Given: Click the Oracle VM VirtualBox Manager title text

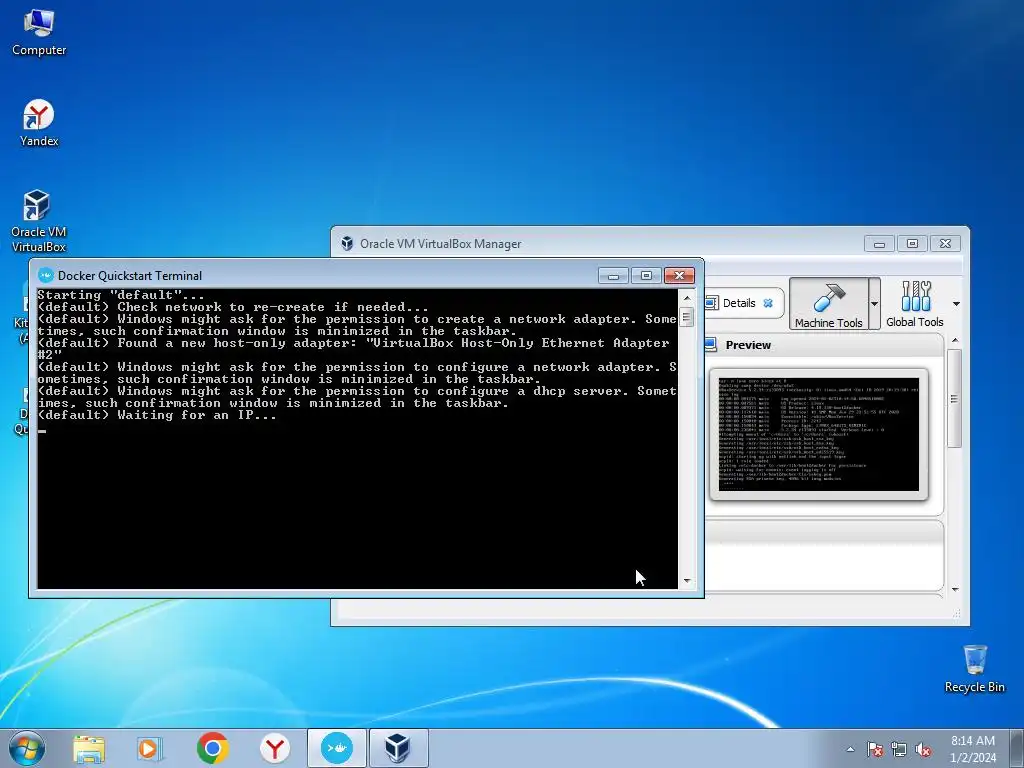Looking at the screenshot, I should (x=441, y=244).
